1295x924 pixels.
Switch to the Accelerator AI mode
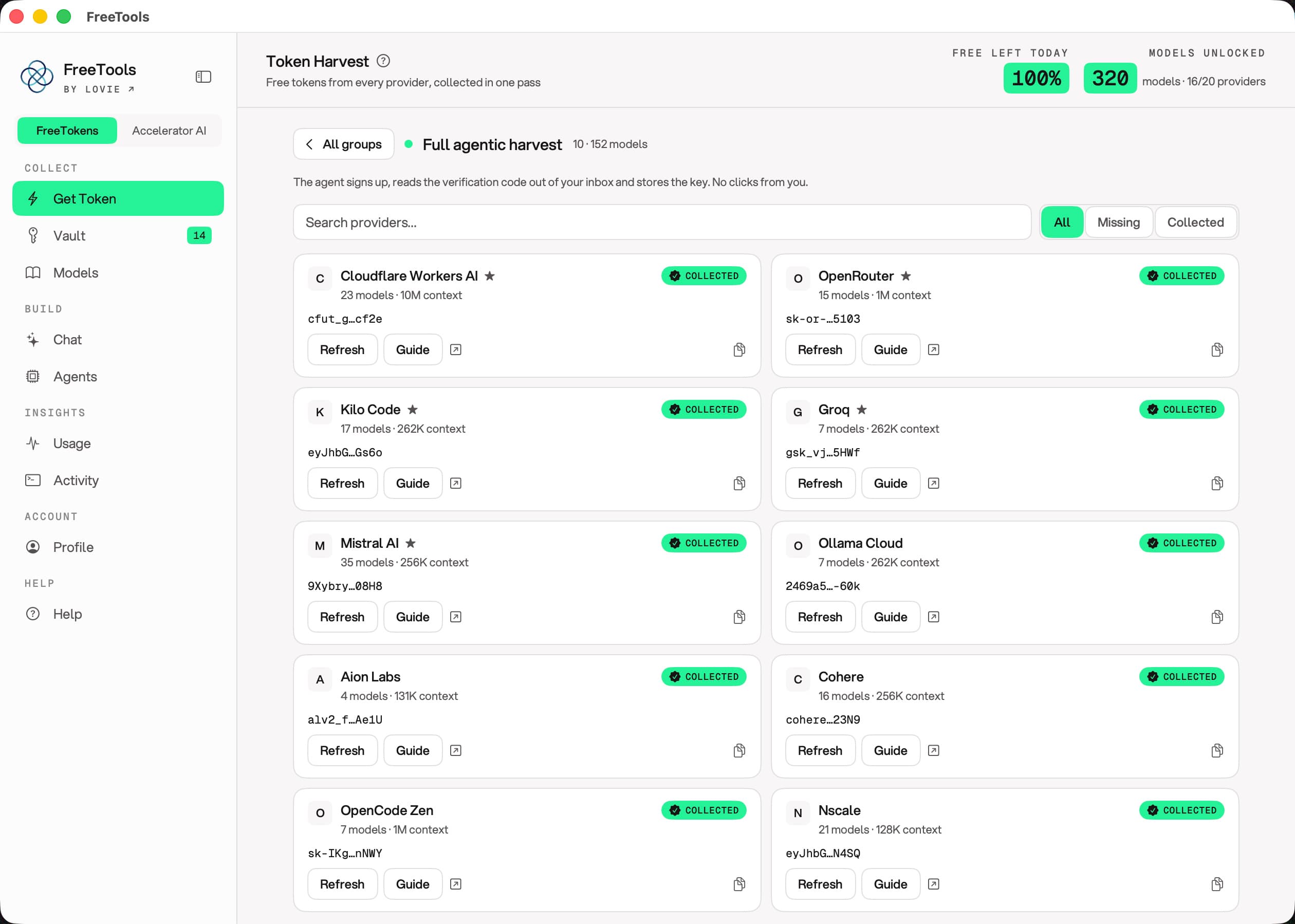(169, 131)
